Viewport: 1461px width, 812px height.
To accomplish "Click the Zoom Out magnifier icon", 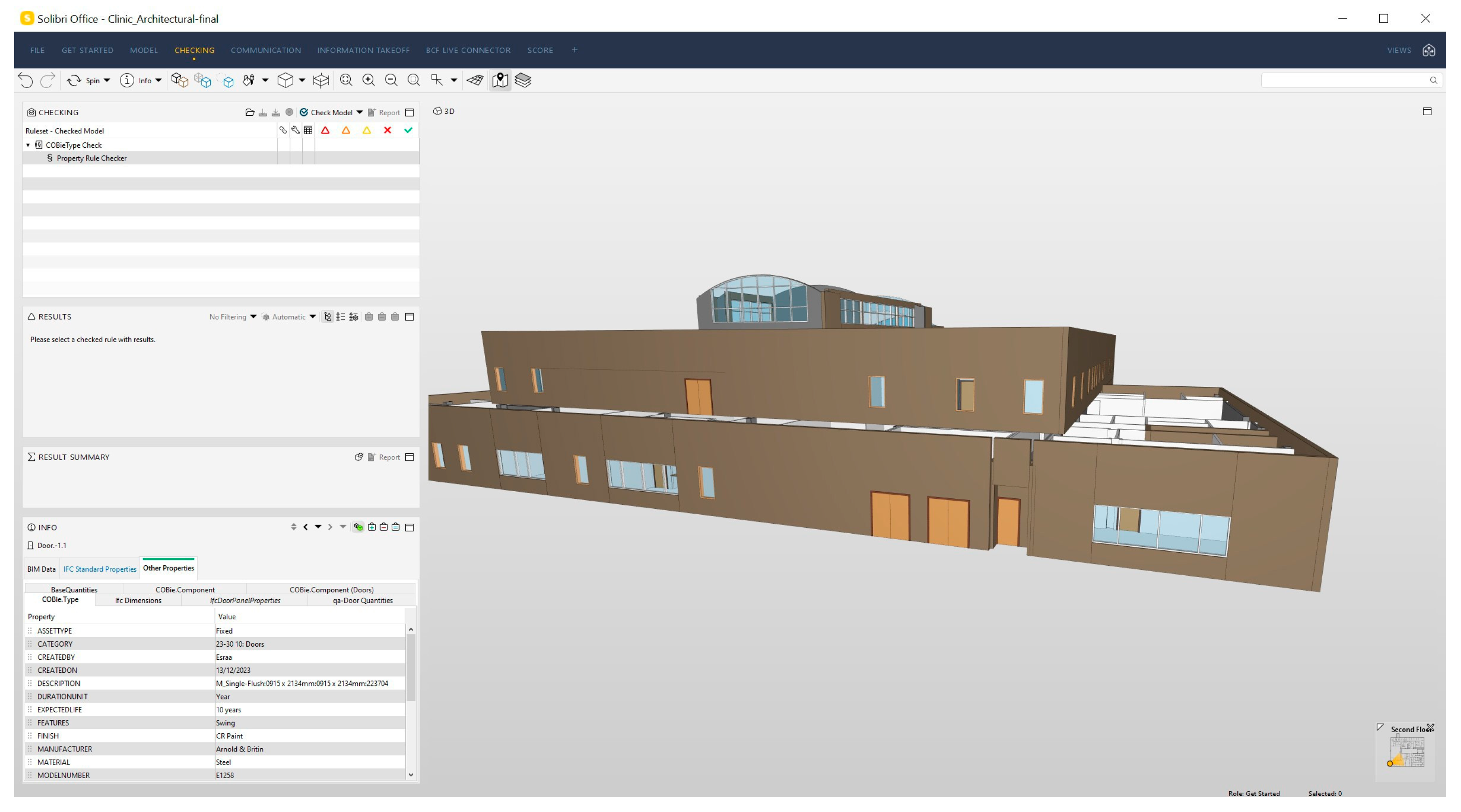I will pyautogui.click(x=391, y=80).
